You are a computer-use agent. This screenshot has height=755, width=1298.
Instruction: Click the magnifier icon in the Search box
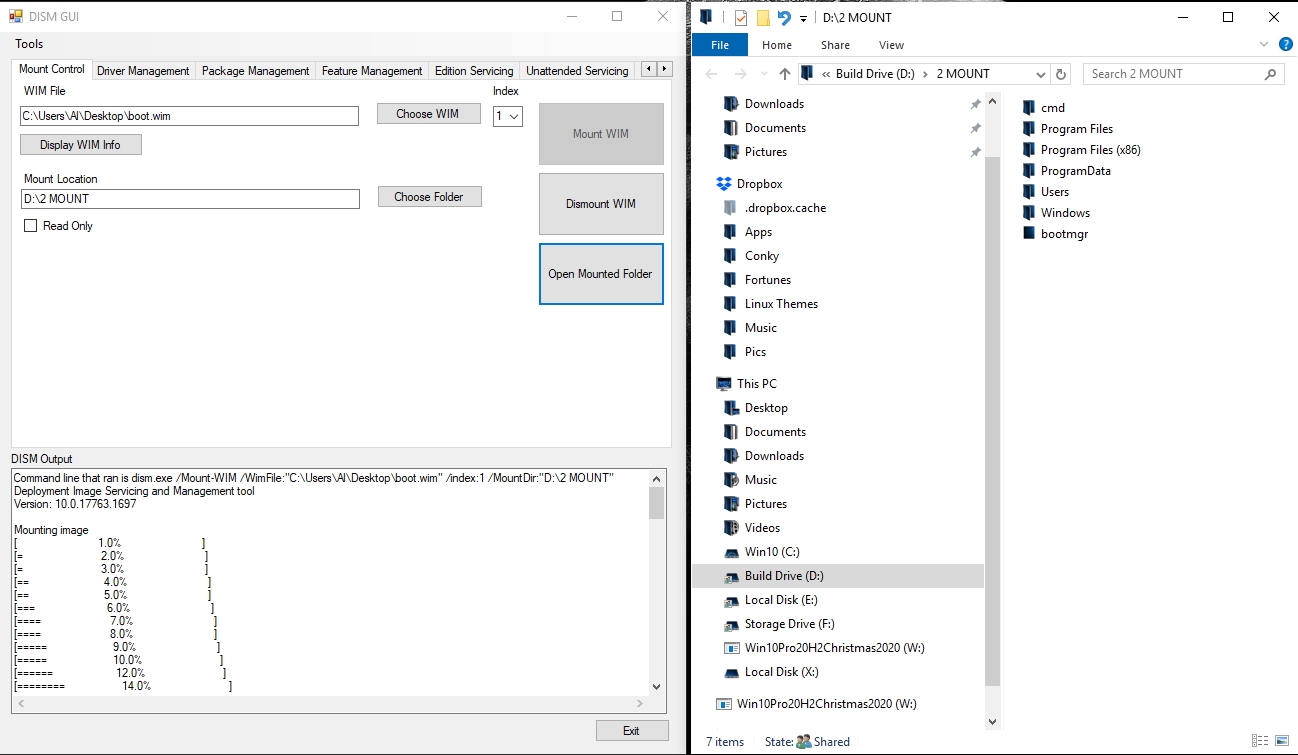[x=1271, y=74]
